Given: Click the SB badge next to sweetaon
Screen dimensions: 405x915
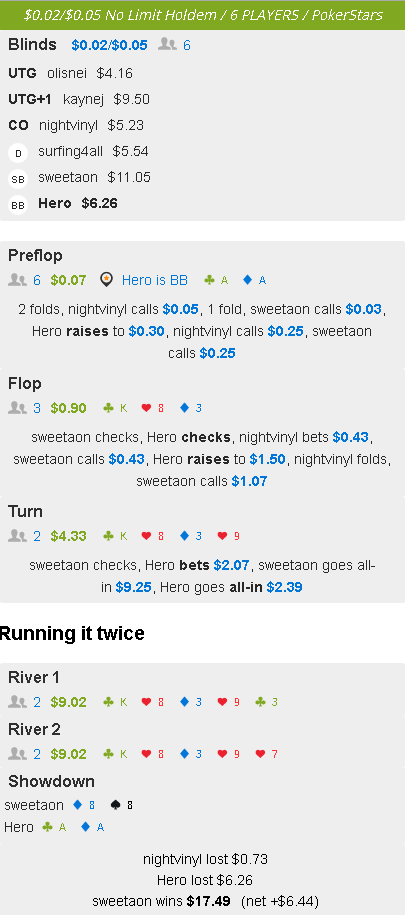Looking at the screenshot, I should pos(18,179).
